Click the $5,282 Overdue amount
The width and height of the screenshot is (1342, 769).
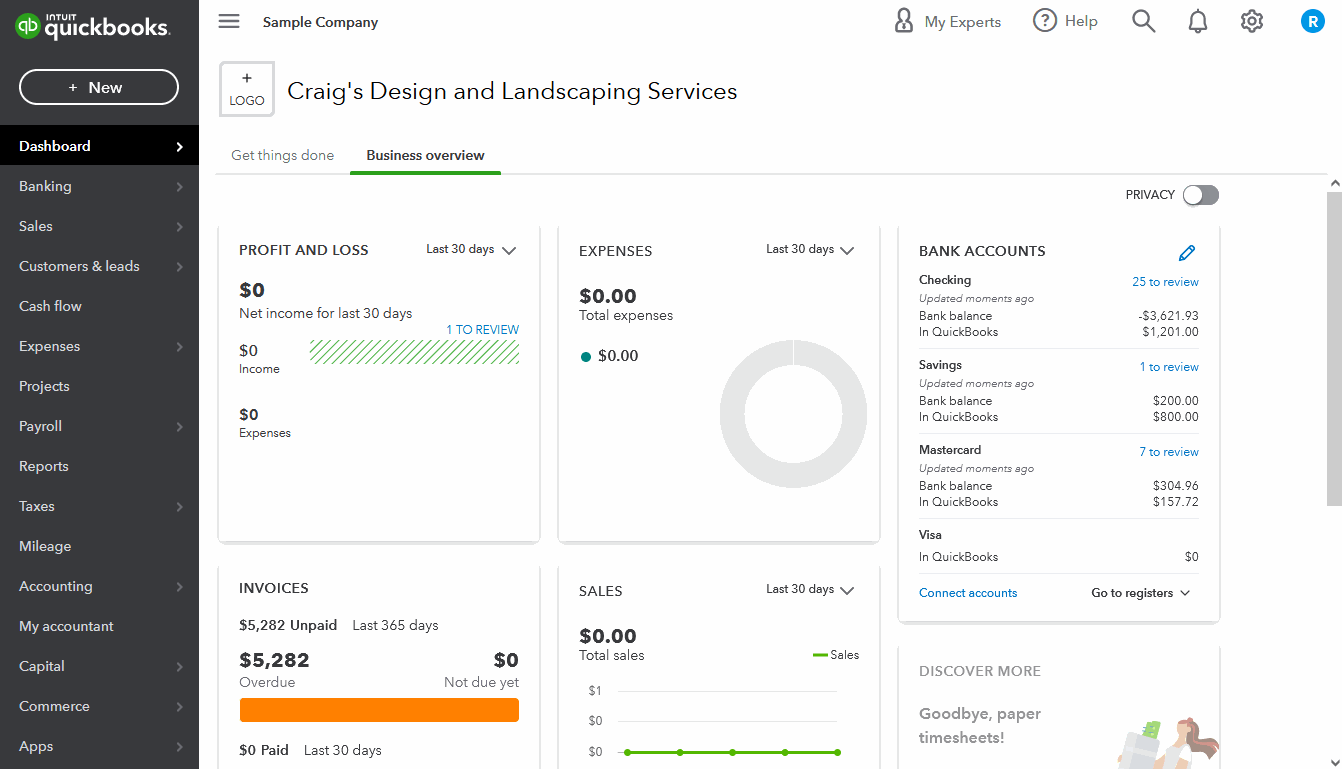[x=274, y=660]
